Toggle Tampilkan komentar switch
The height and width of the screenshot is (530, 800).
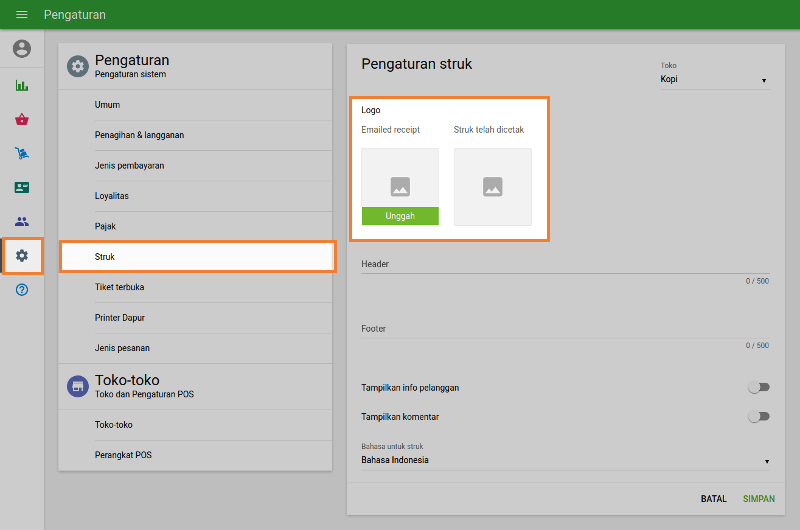(758, 416)
